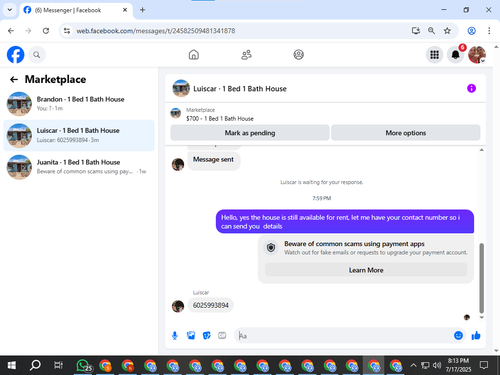Bookmark this page with star icon

(447, 31)
